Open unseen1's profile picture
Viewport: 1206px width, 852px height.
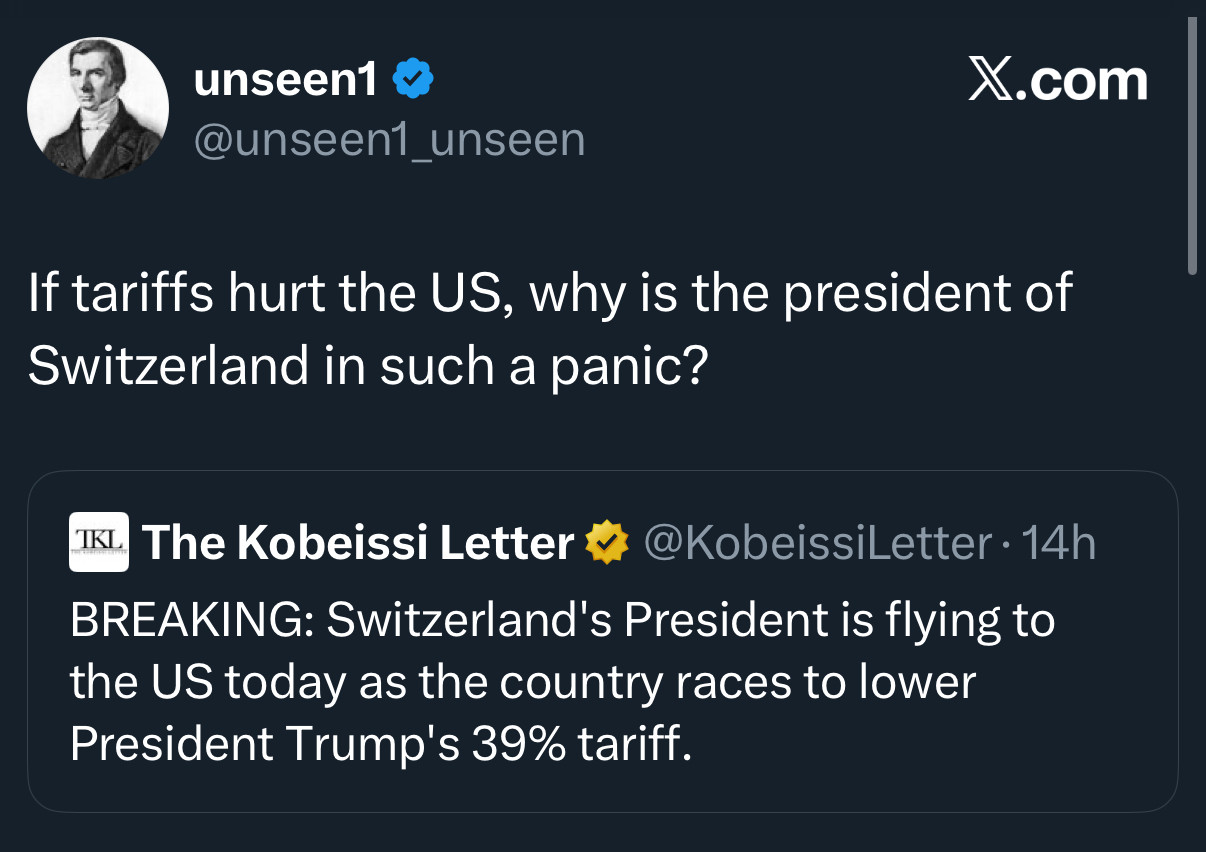pos(98,108)
